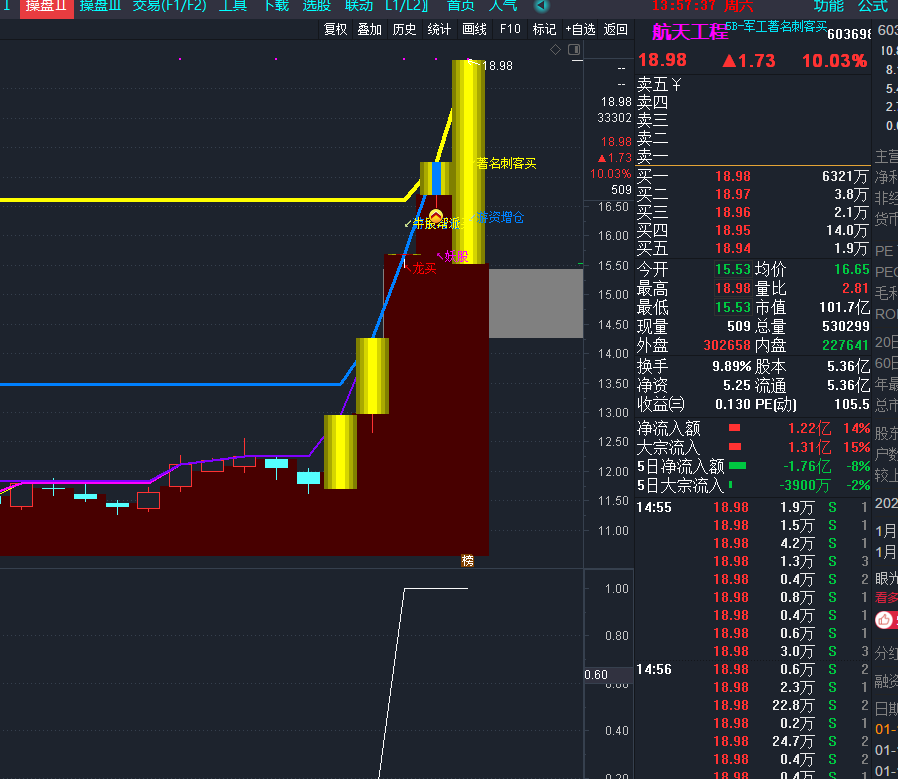Click the 标记 toolbar button
Image resolution: width=898 pixels, height=779 pixels.
click(544, 29)
